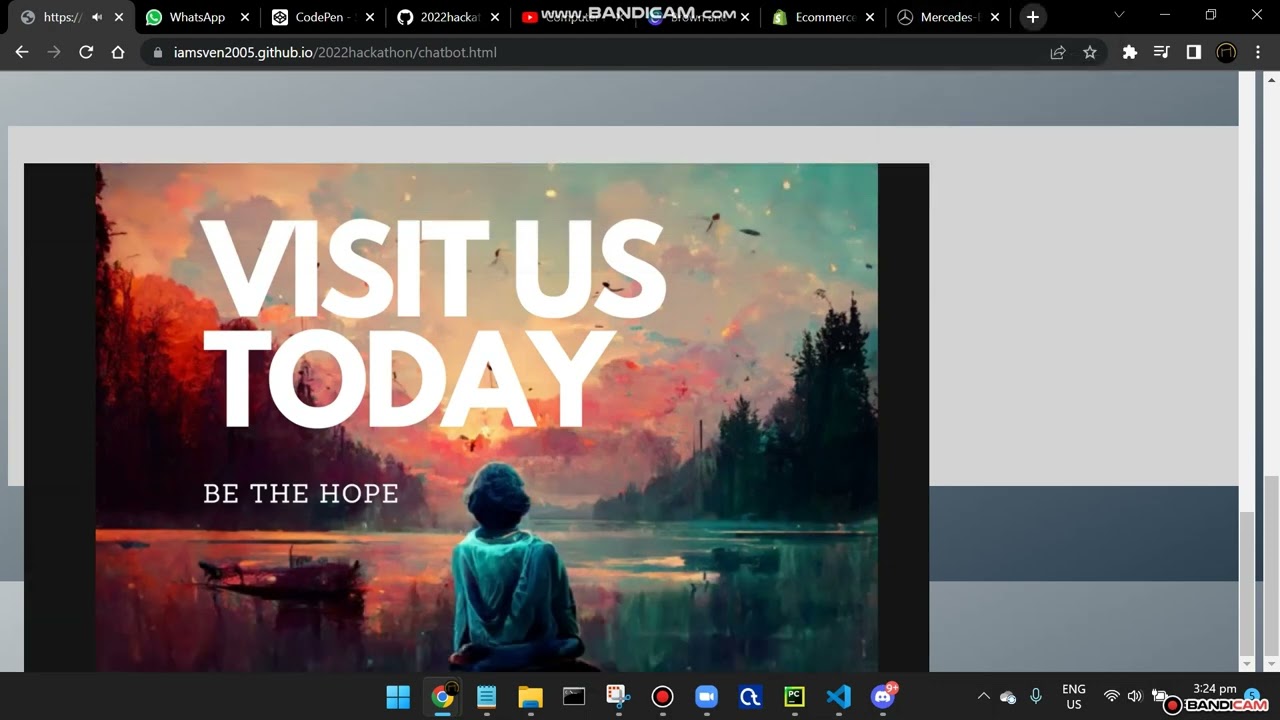The image size is (1280, 720).
Task: Toggle the microphone in the system tray
Action: (1036, 696)
